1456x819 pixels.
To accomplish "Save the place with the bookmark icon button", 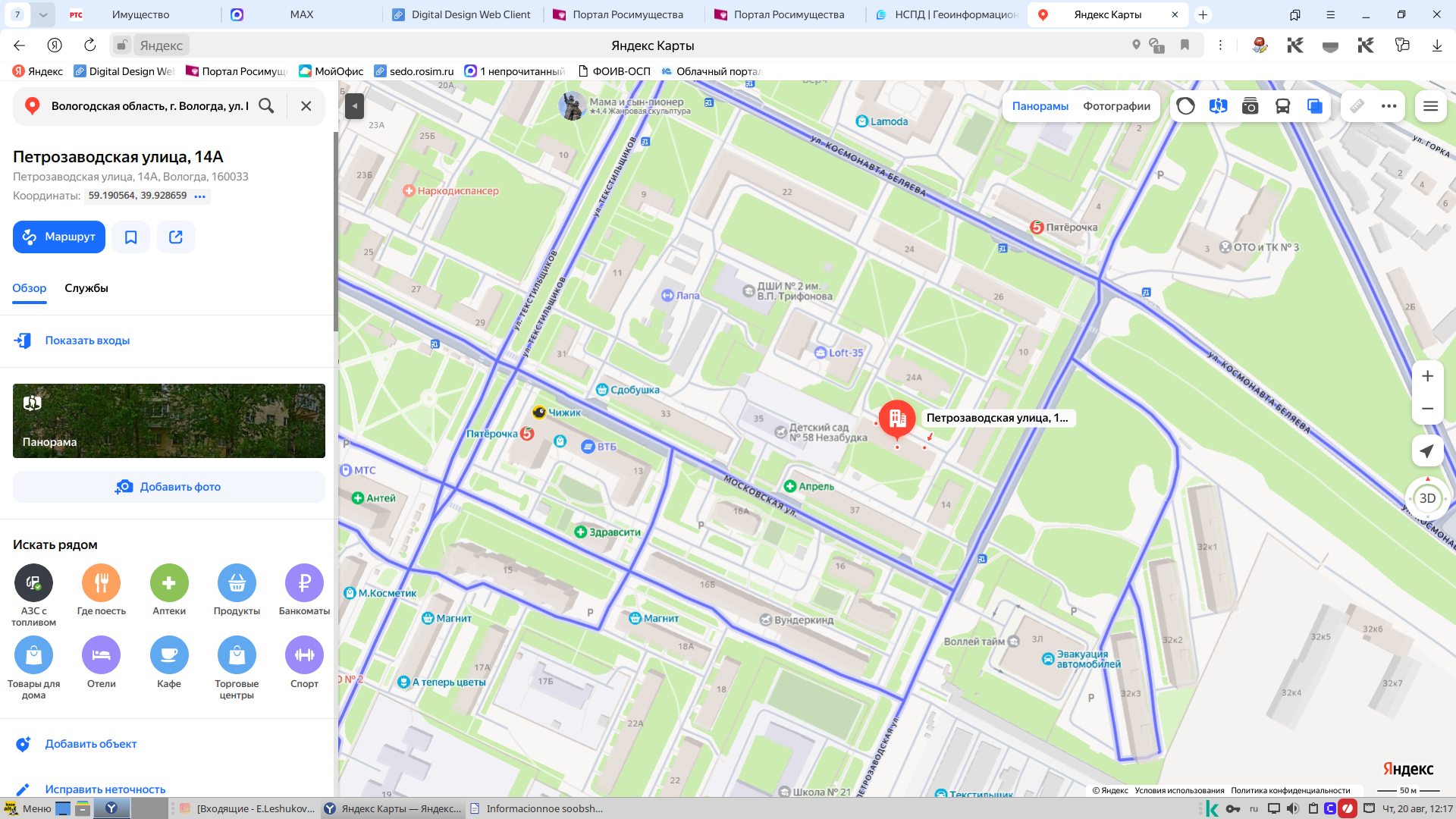I will [x=131, y=237].
